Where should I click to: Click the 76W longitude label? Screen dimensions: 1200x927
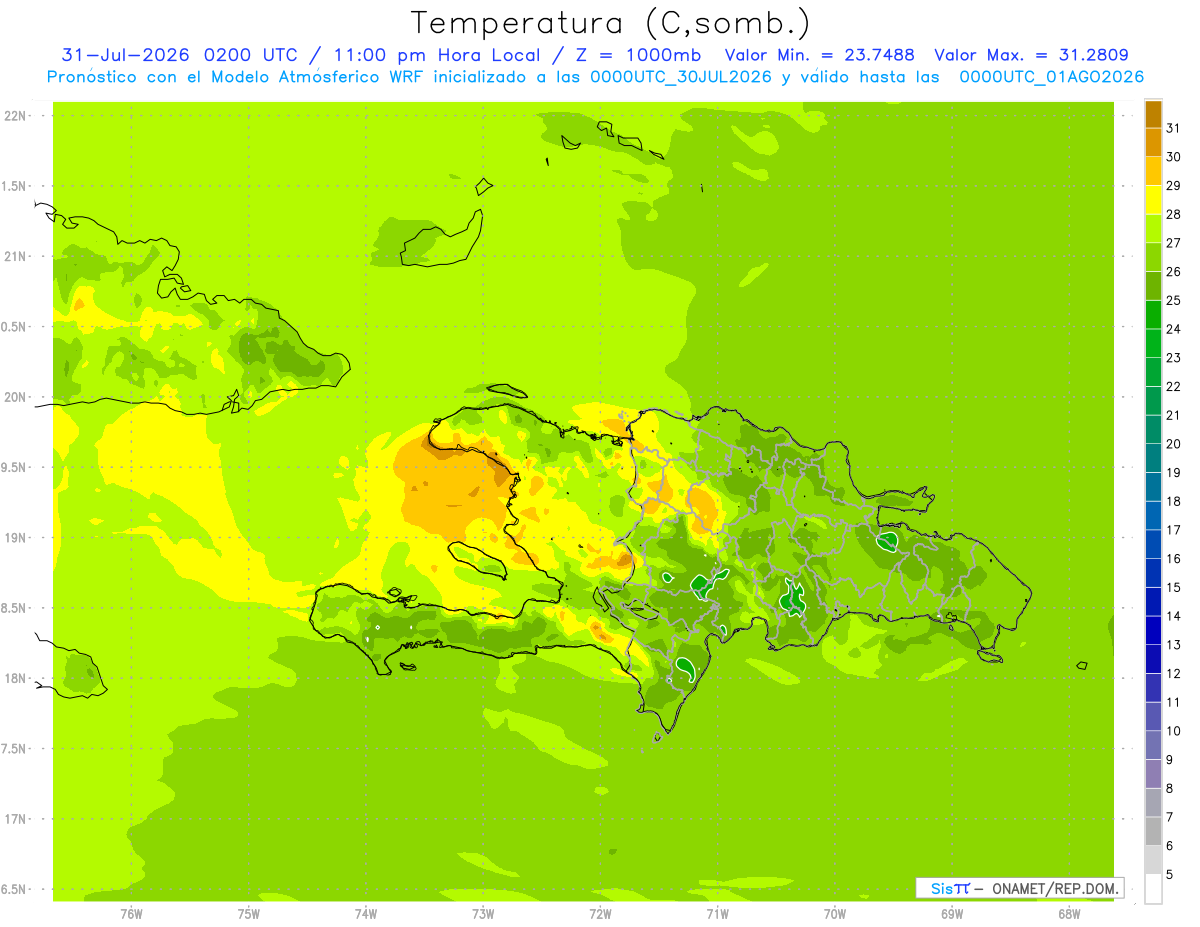coord(131,913)
